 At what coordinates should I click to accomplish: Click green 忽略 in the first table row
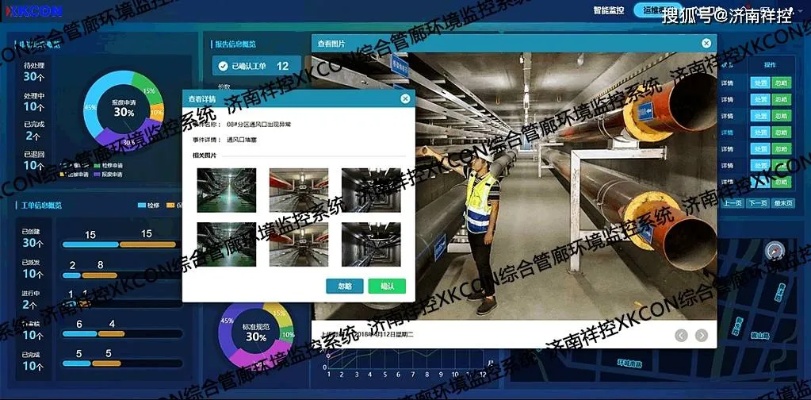click(x=781, y=83)
